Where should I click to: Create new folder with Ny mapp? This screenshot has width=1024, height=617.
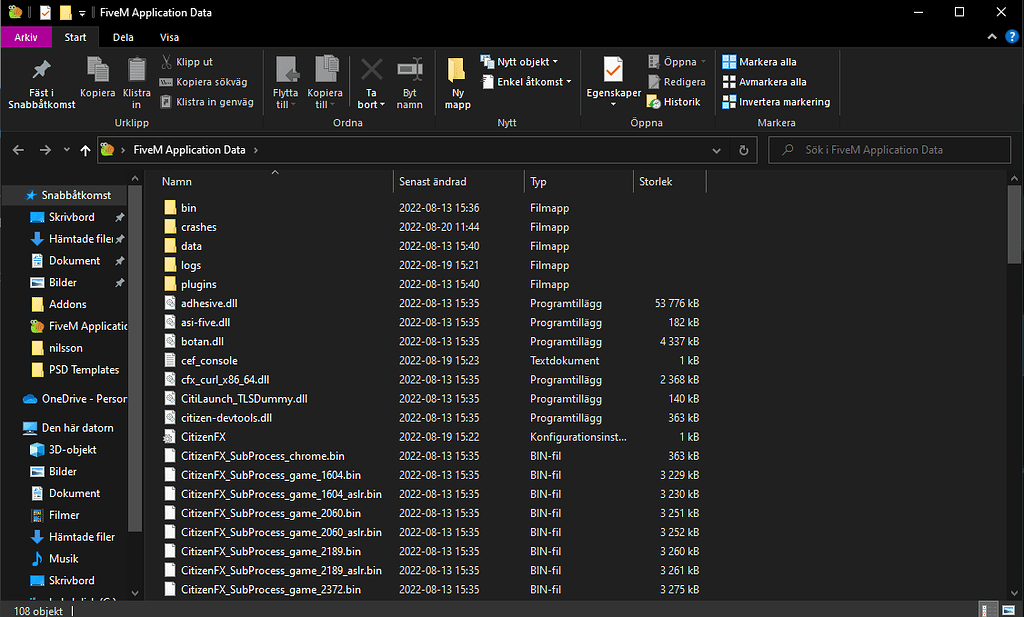tap(457, 71)
